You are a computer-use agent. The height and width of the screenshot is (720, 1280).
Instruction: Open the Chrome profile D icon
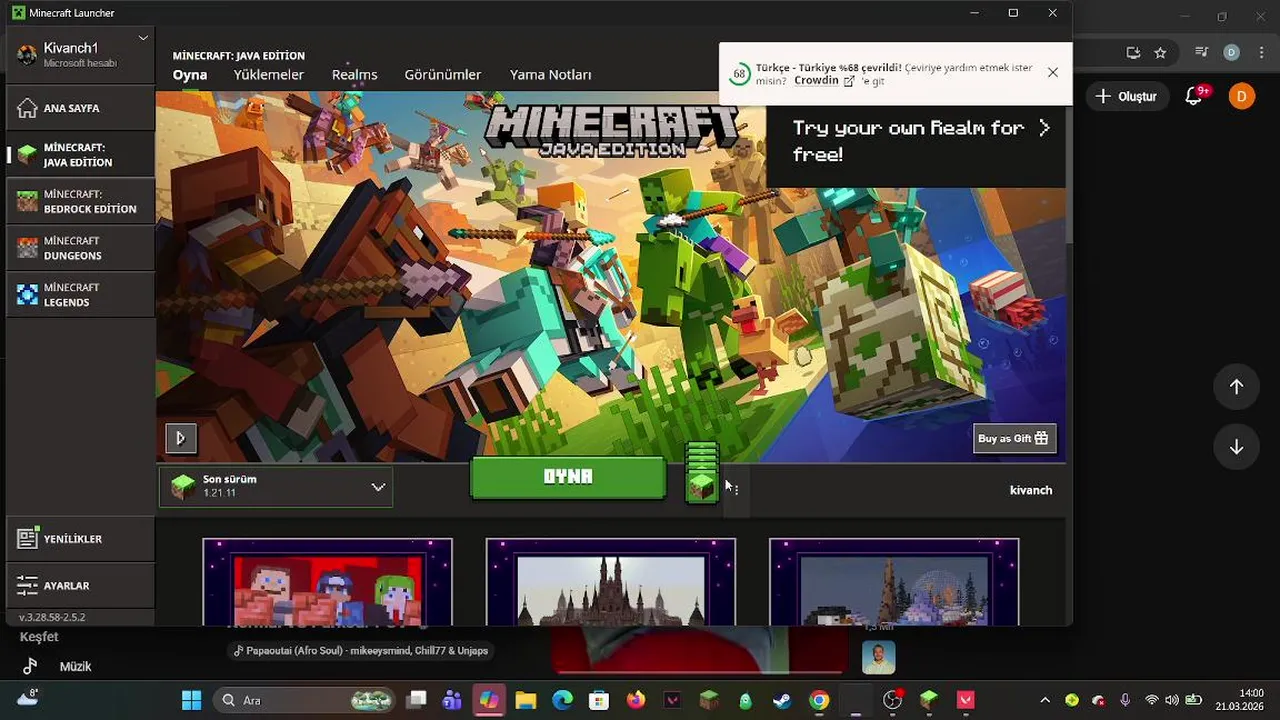pyautogui.click(x=1232, y=52)
